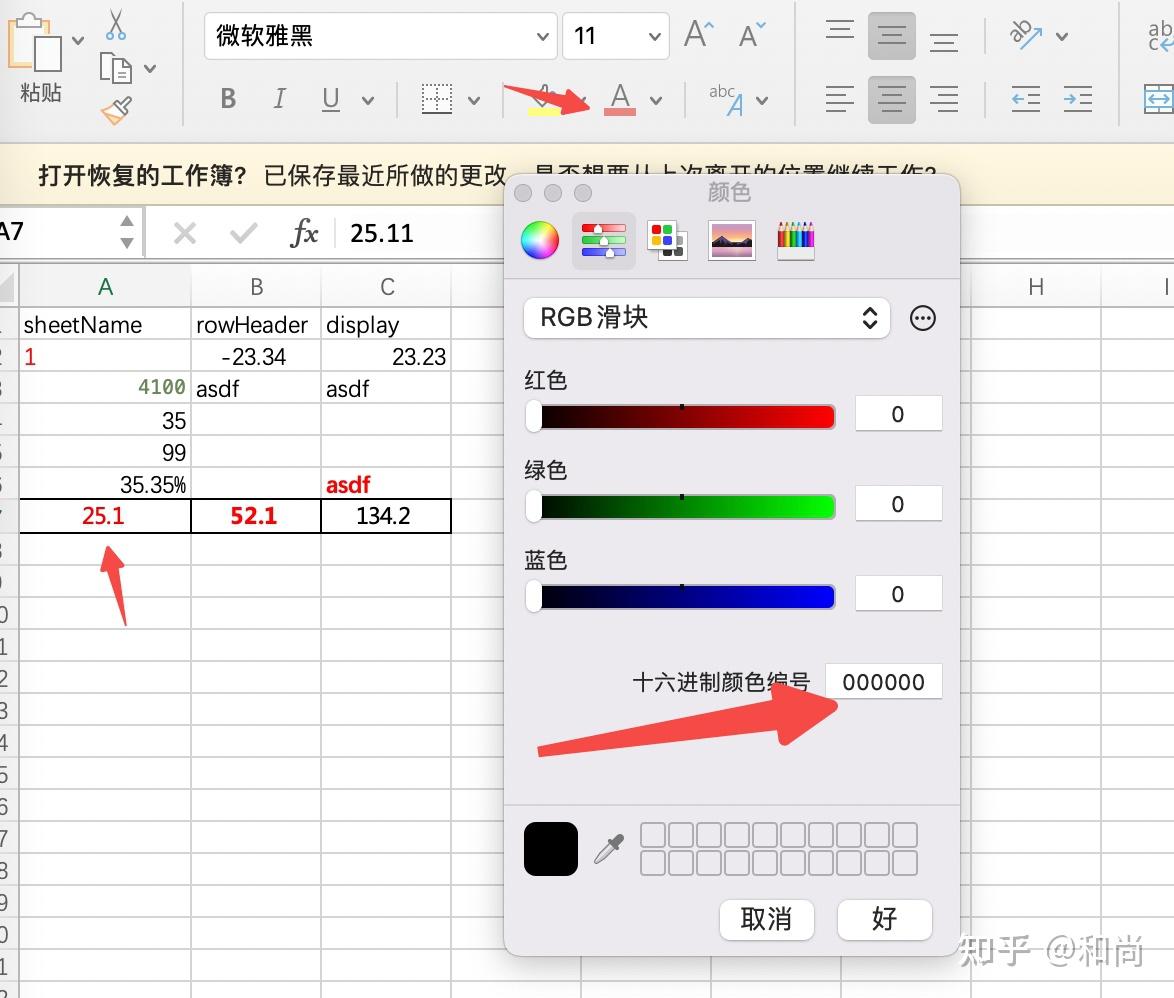
Task: Increase font size with larger A
Action: point(699,34)
